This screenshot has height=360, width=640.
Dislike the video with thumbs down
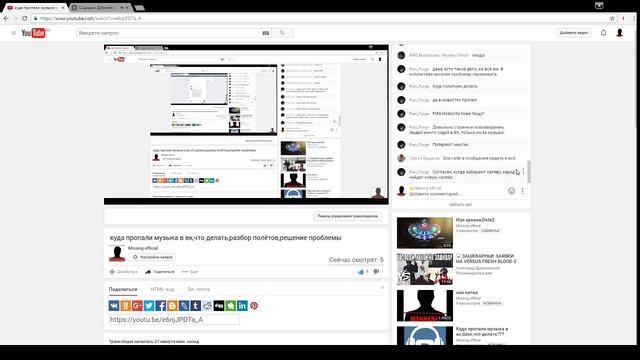376,271
